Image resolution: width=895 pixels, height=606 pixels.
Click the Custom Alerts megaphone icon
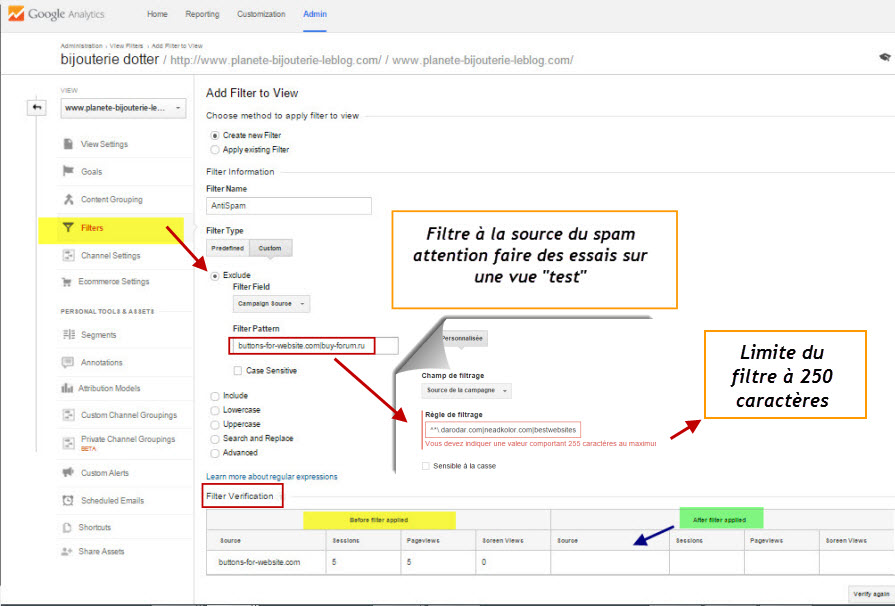[x=68, y=472]
